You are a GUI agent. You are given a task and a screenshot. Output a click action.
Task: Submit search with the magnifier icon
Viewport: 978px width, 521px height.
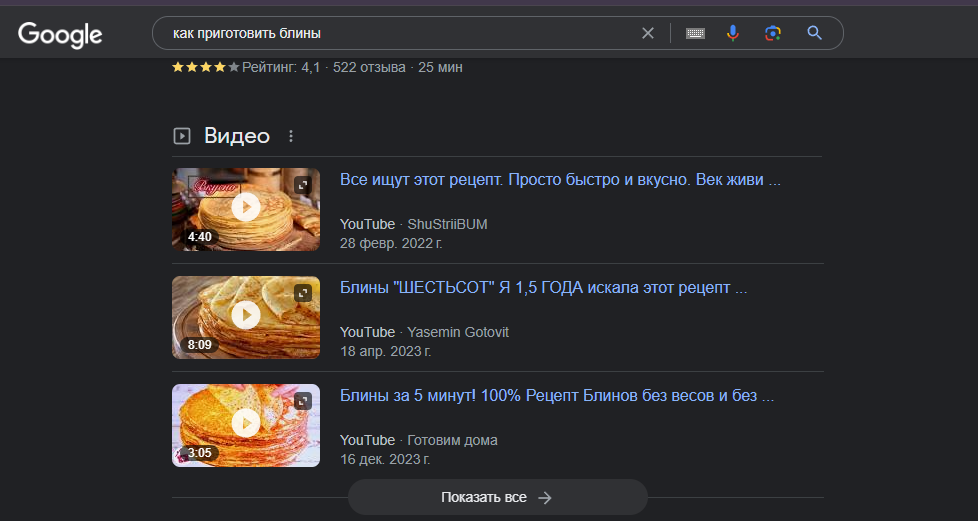point(814,33)
